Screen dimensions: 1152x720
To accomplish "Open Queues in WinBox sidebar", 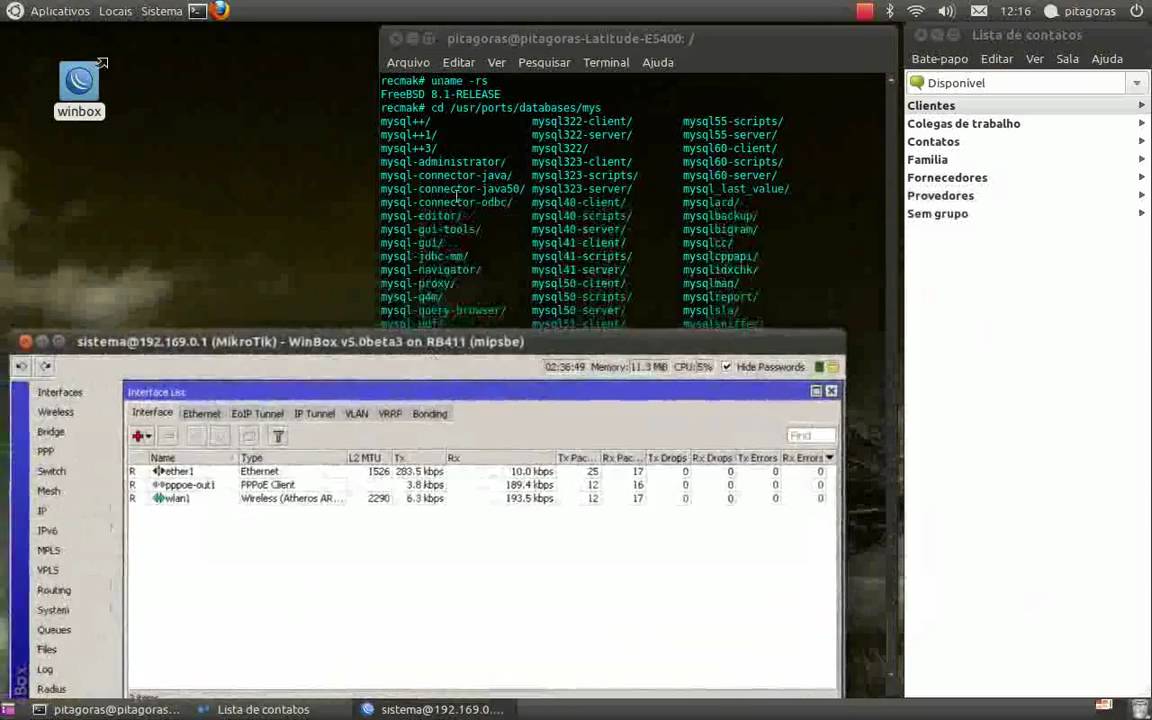I will [x=54, y=630].
